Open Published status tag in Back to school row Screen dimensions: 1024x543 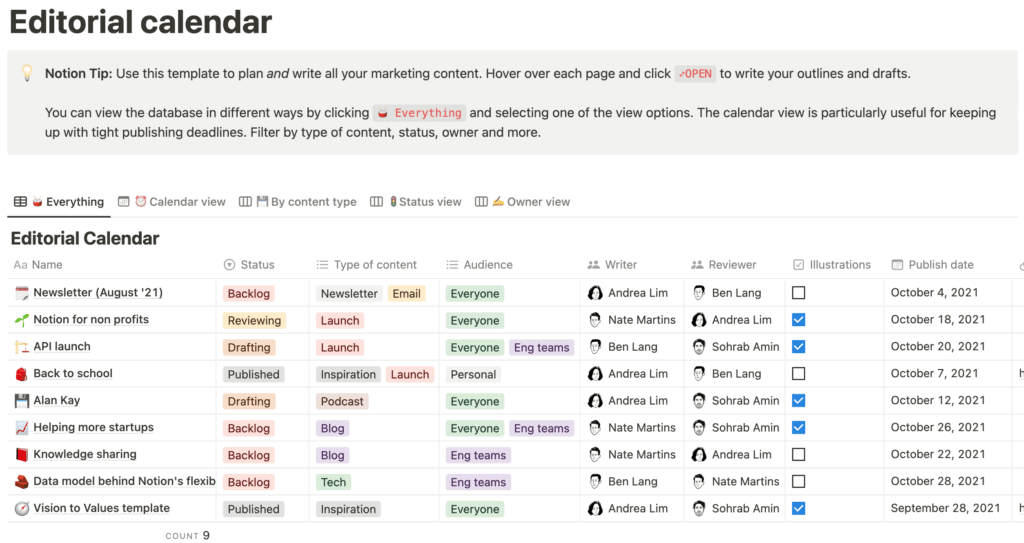point(253,374)
